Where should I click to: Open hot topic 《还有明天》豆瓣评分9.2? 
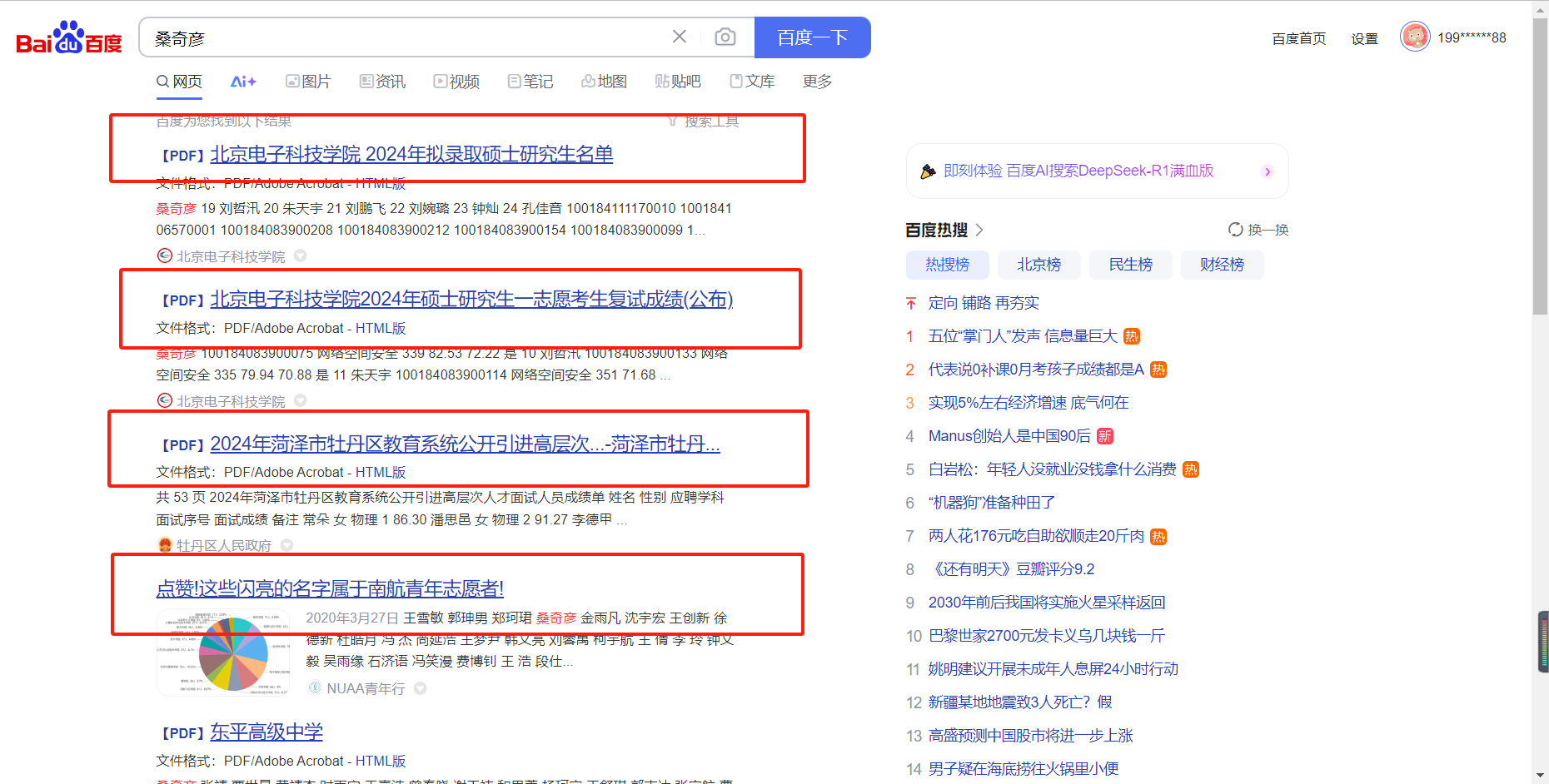click(1012, 569)
